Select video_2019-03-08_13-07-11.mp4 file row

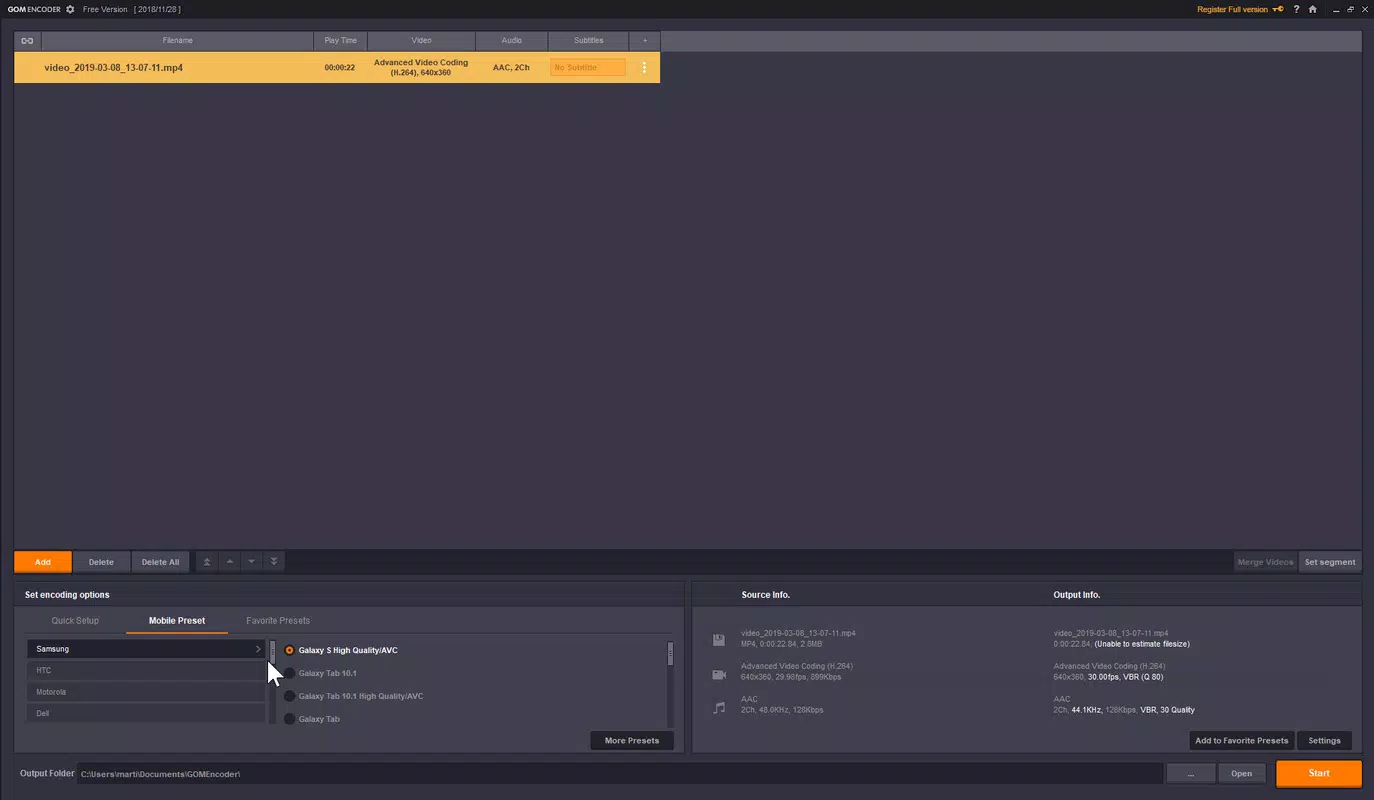337,68
